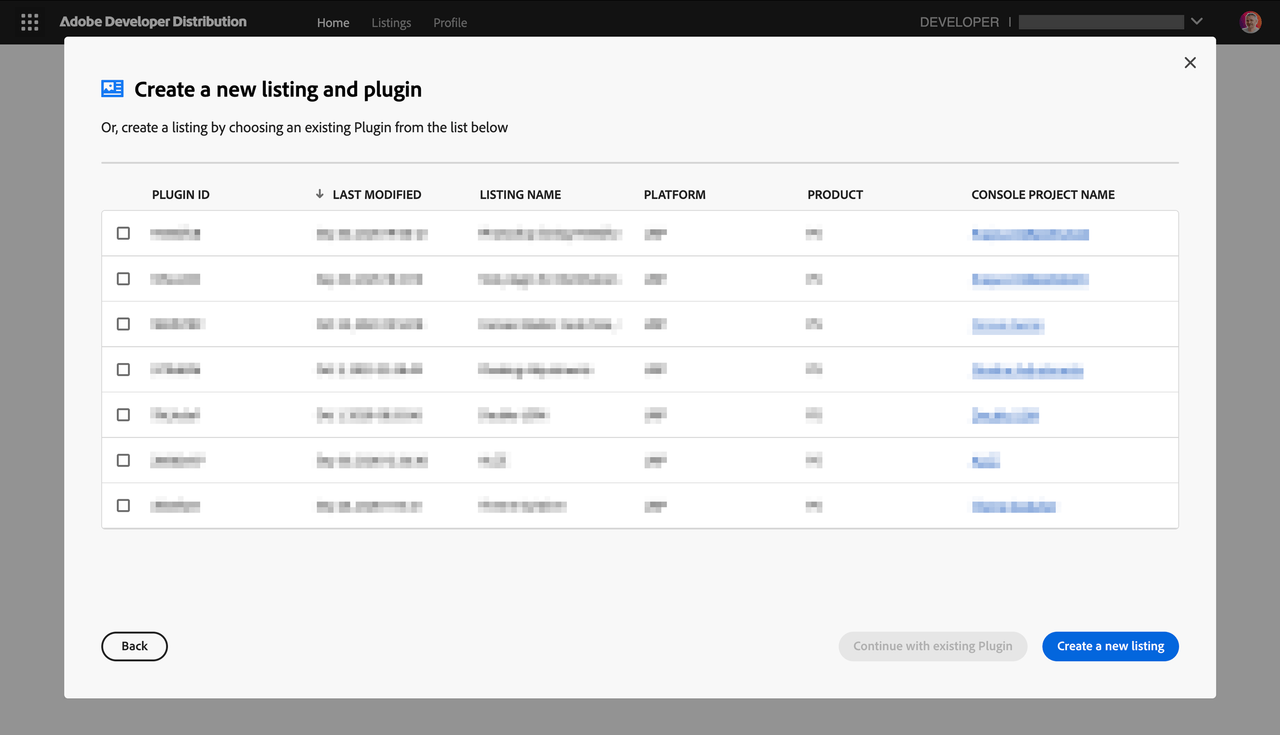Dismiss the dialog with the X icon

[1190, 62]
